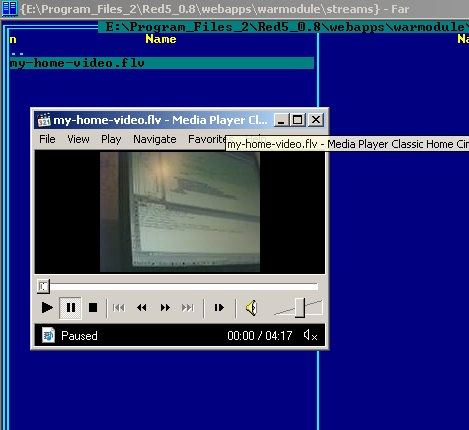Maximize the Media Player window

click(x=298, y=120)
